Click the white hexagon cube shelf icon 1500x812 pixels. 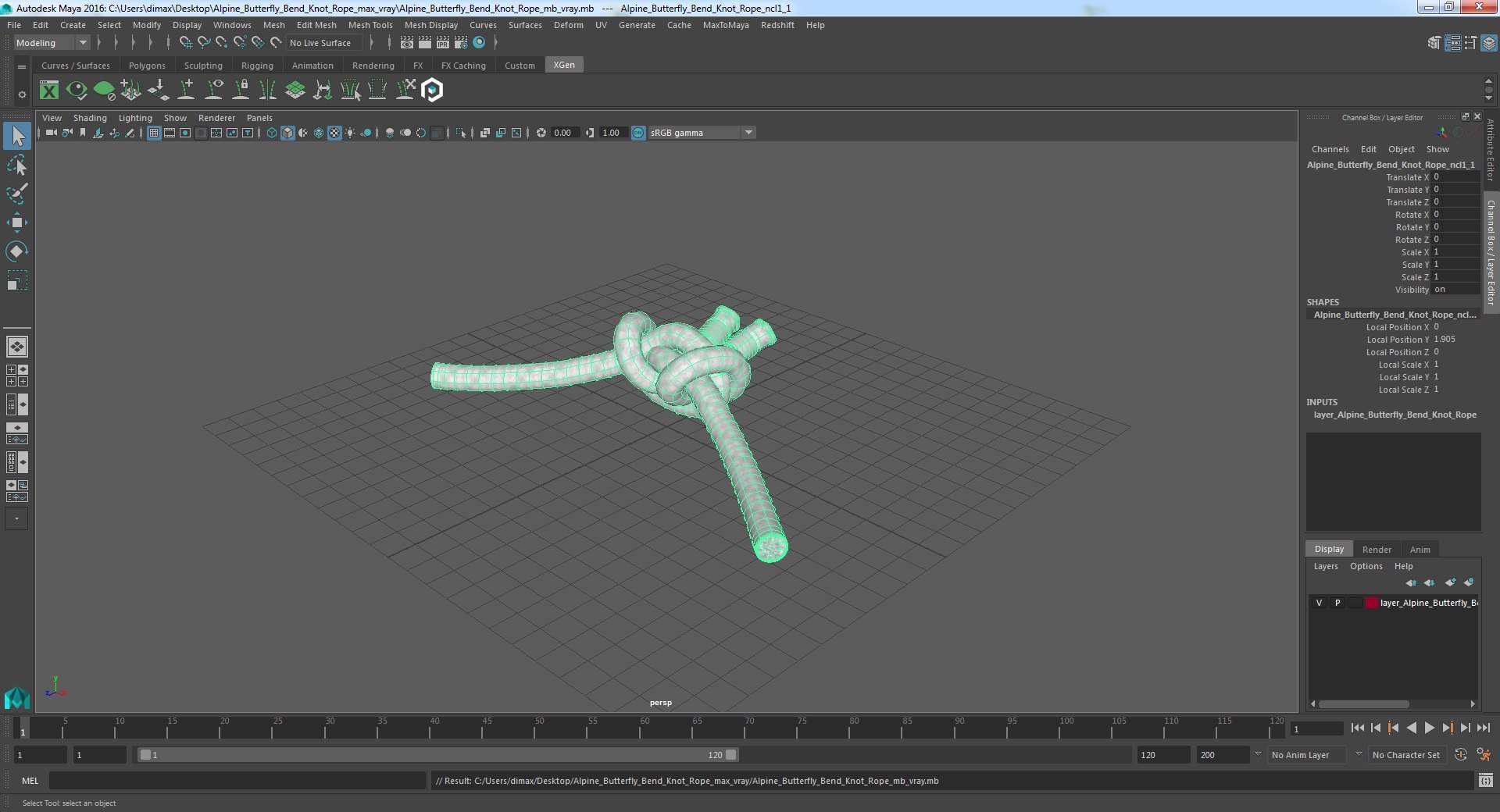432,91
